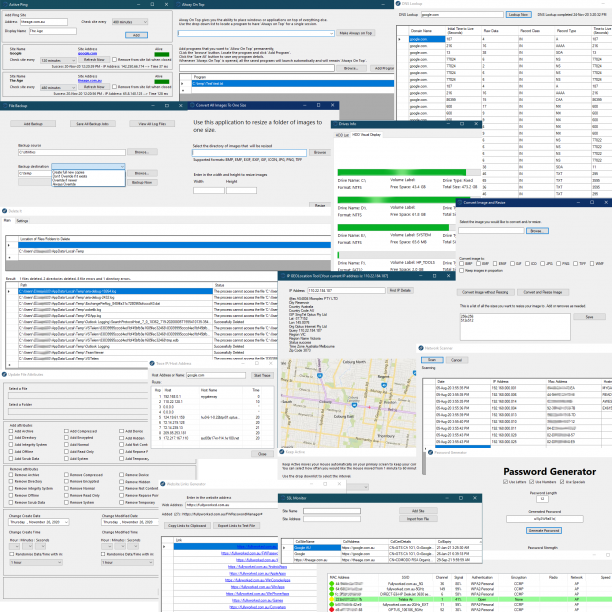The image size is (612, 612).
Task: Click the Always On Top window title icon
Action: click(178, 4)
